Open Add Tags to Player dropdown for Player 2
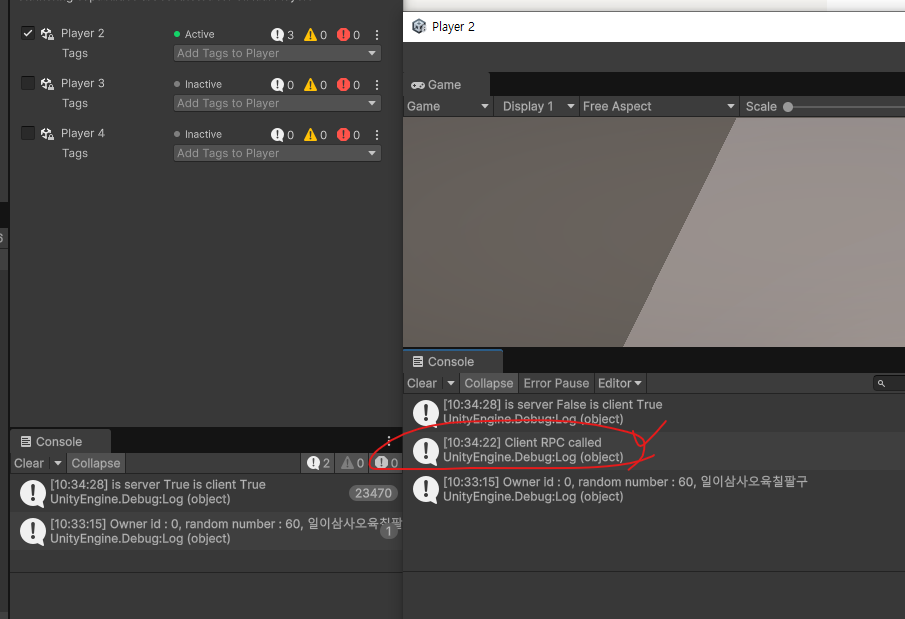Image resolution: width=905 pixels, height=619 pixels. [x=277, y=53]
